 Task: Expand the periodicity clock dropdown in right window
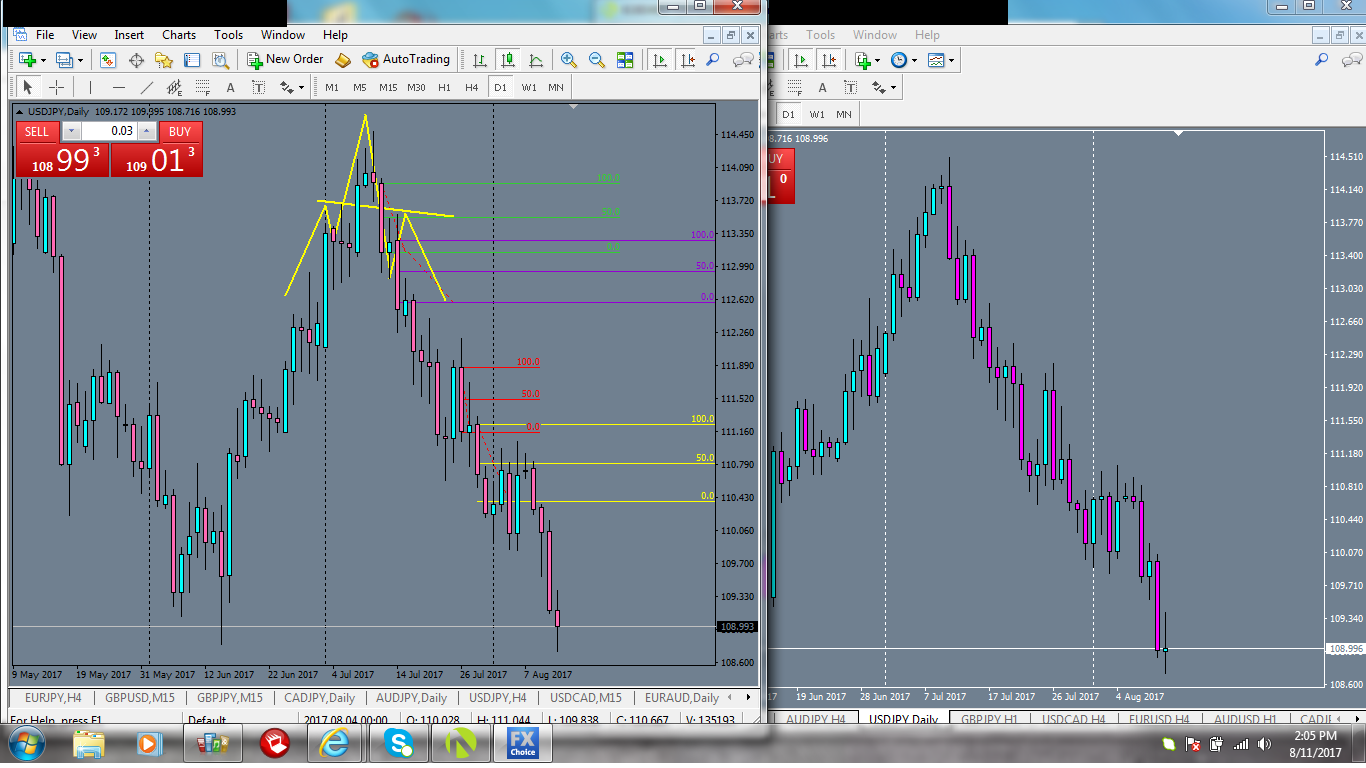[915, 60]
